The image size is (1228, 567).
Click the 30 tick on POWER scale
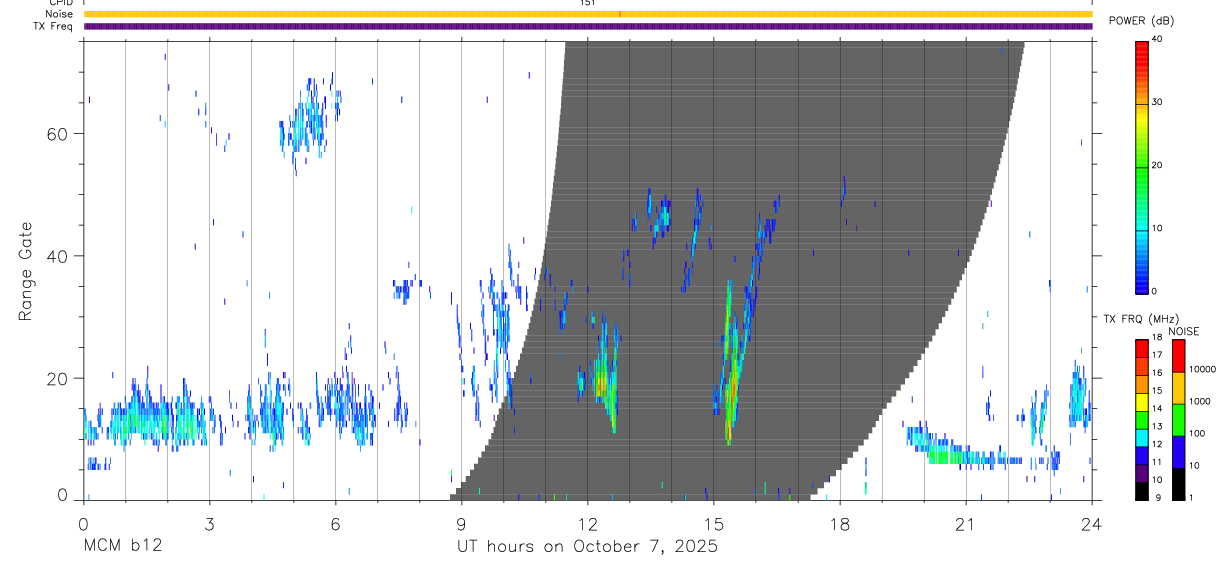click(1157, 103)
